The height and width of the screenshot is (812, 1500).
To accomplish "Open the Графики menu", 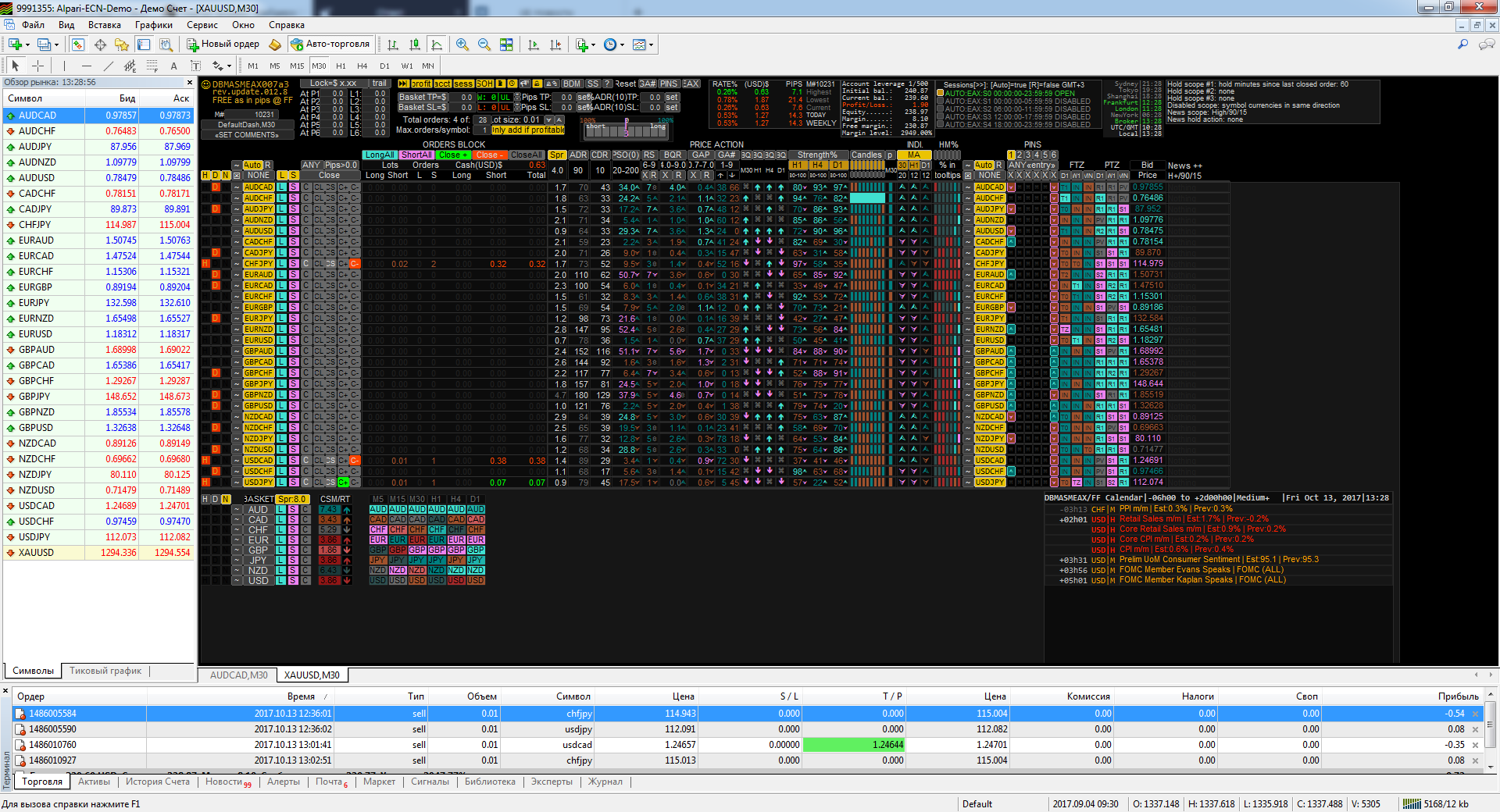I will tap(154, 25).
